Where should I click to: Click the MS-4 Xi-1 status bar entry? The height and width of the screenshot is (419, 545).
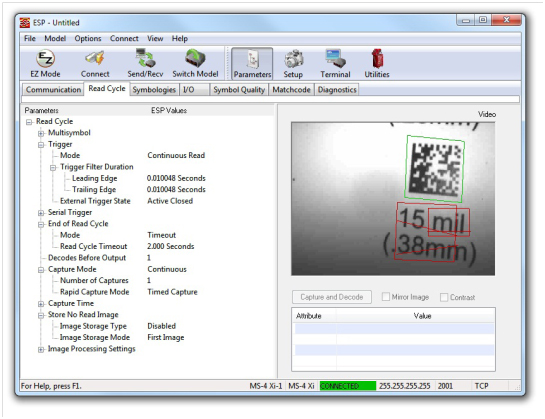(x=266, y=386)
